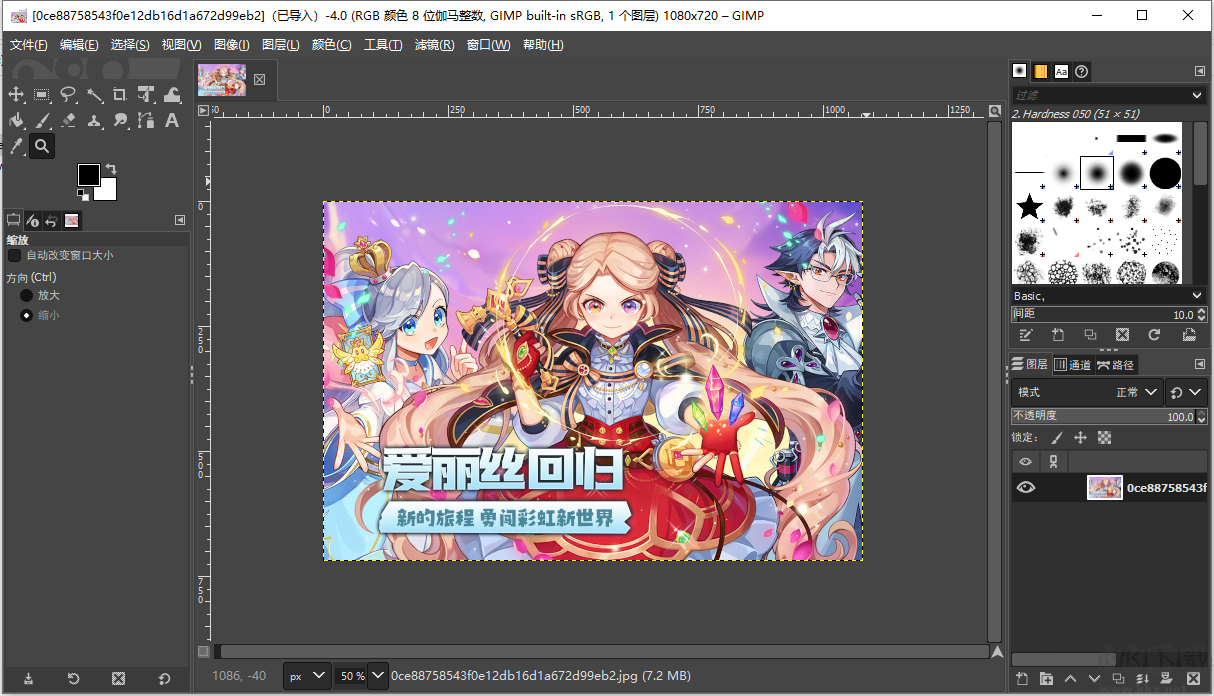Create a new layer in Layers panel
This screenshot has height=696, width=1214.
[x=1022, y=678]
